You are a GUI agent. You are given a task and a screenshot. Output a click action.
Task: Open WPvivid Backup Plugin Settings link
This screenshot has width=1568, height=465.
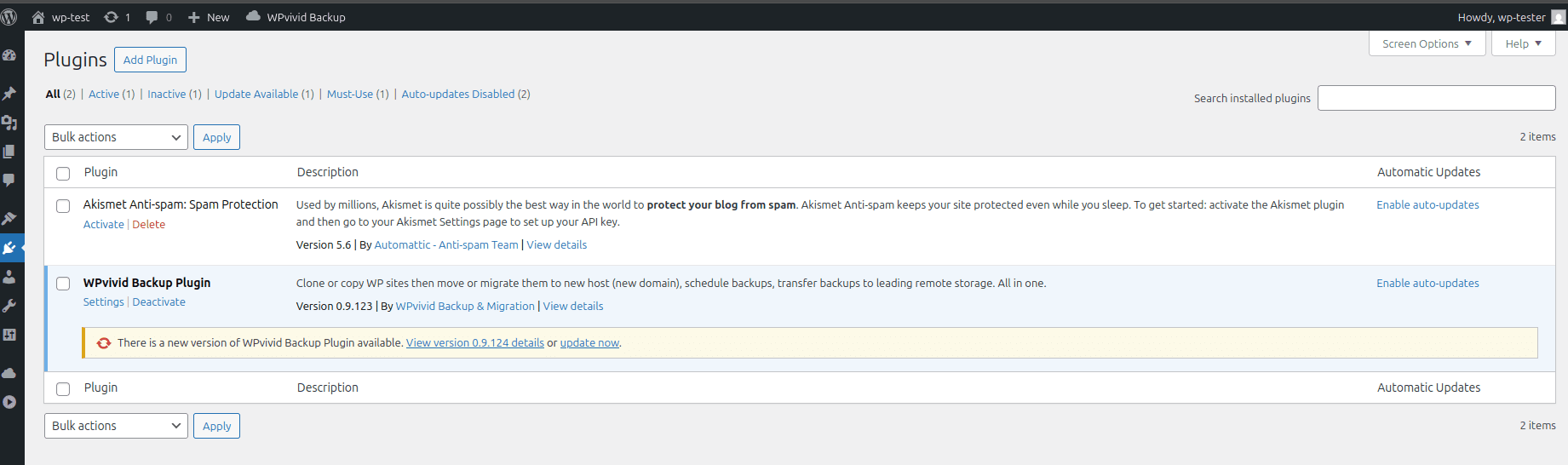[x=104, y=302]
